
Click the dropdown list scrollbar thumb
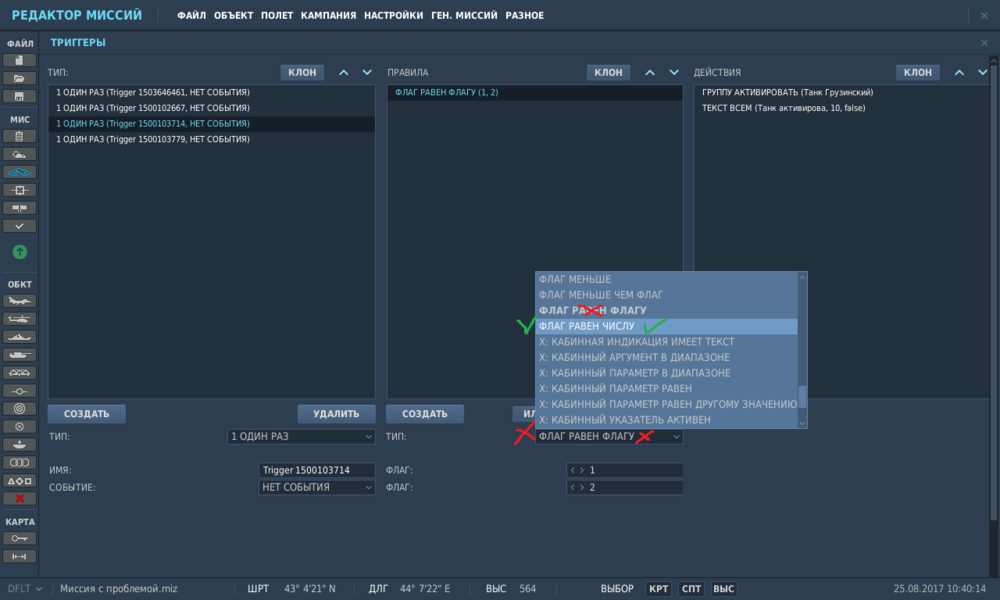802,397
